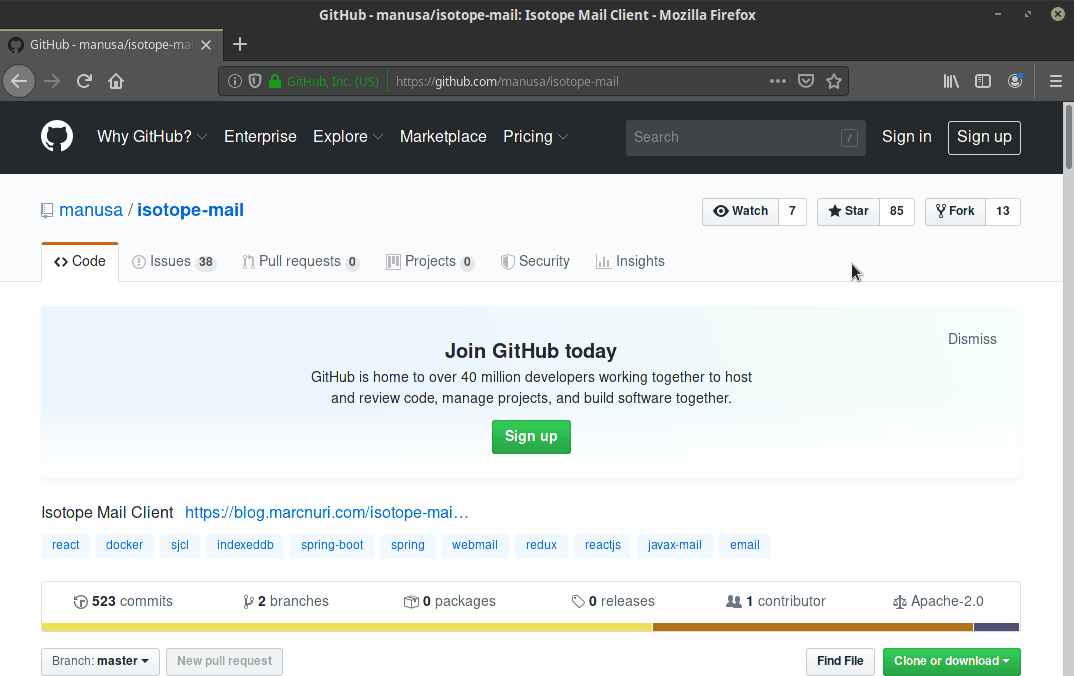
Task: Open the Insights tab
Action: 630,262
